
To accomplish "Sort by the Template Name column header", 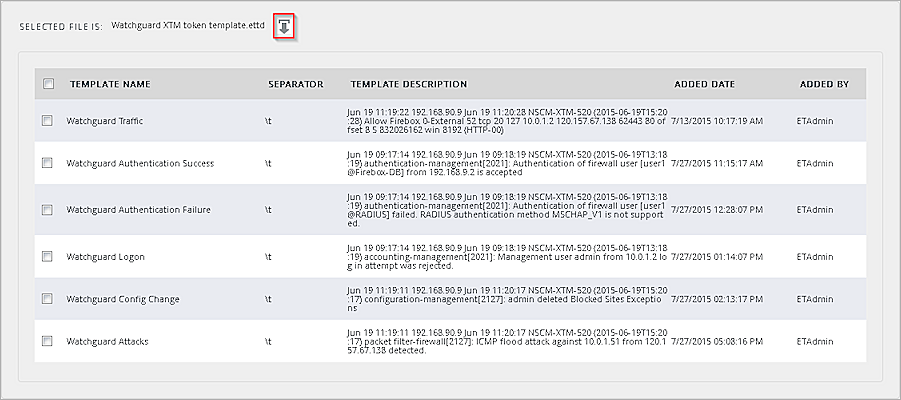I will (x=110, y=84).
